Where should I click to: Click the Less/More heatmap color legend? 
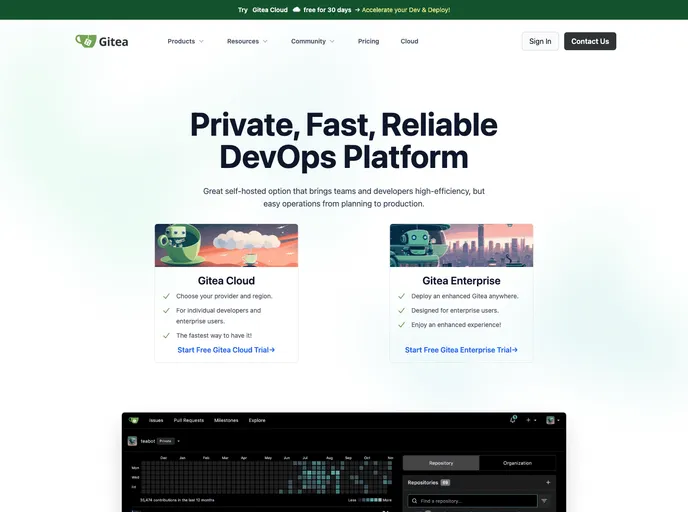[369, 500]
